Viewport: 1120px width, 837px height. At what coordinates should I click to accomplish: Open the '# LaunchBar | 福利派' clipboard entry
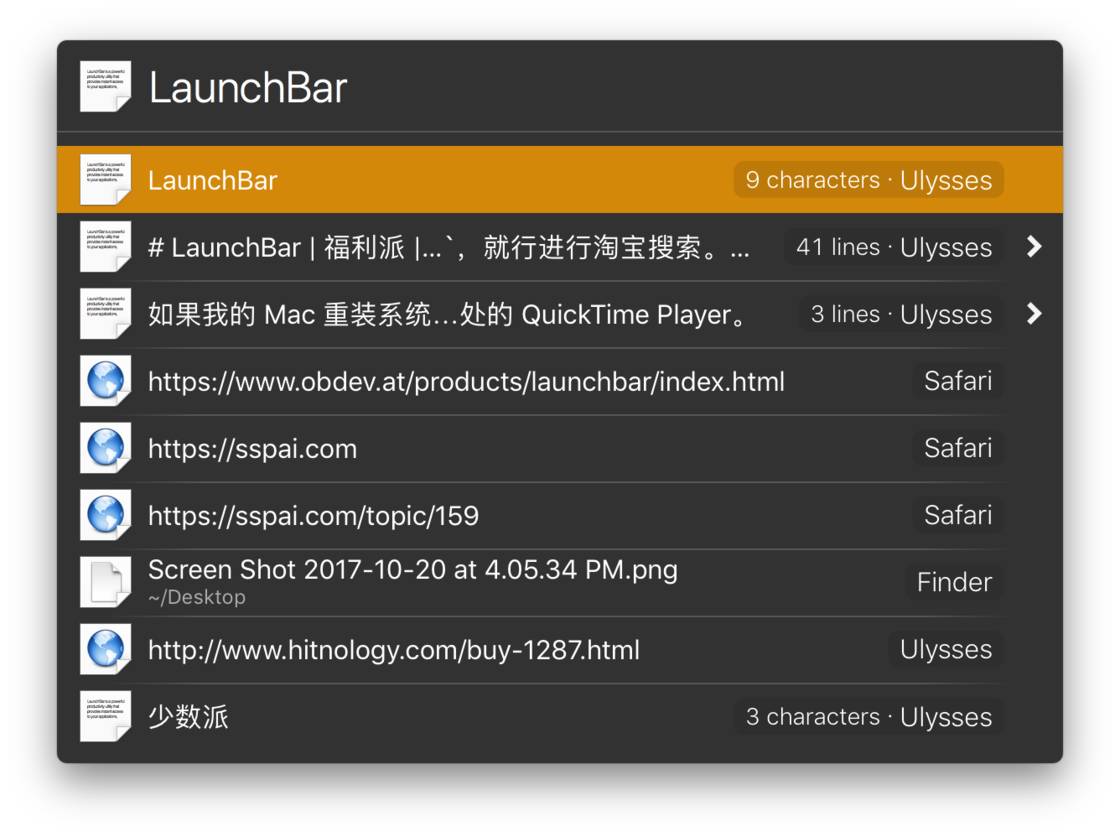(559, 247)
